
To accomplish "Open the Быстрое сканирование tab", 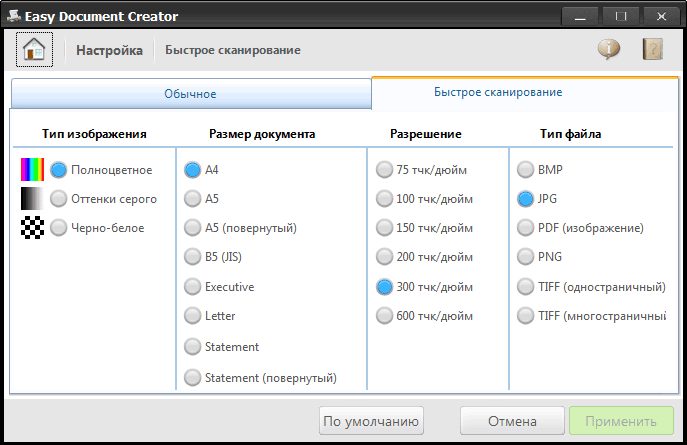I will (497, 92).
